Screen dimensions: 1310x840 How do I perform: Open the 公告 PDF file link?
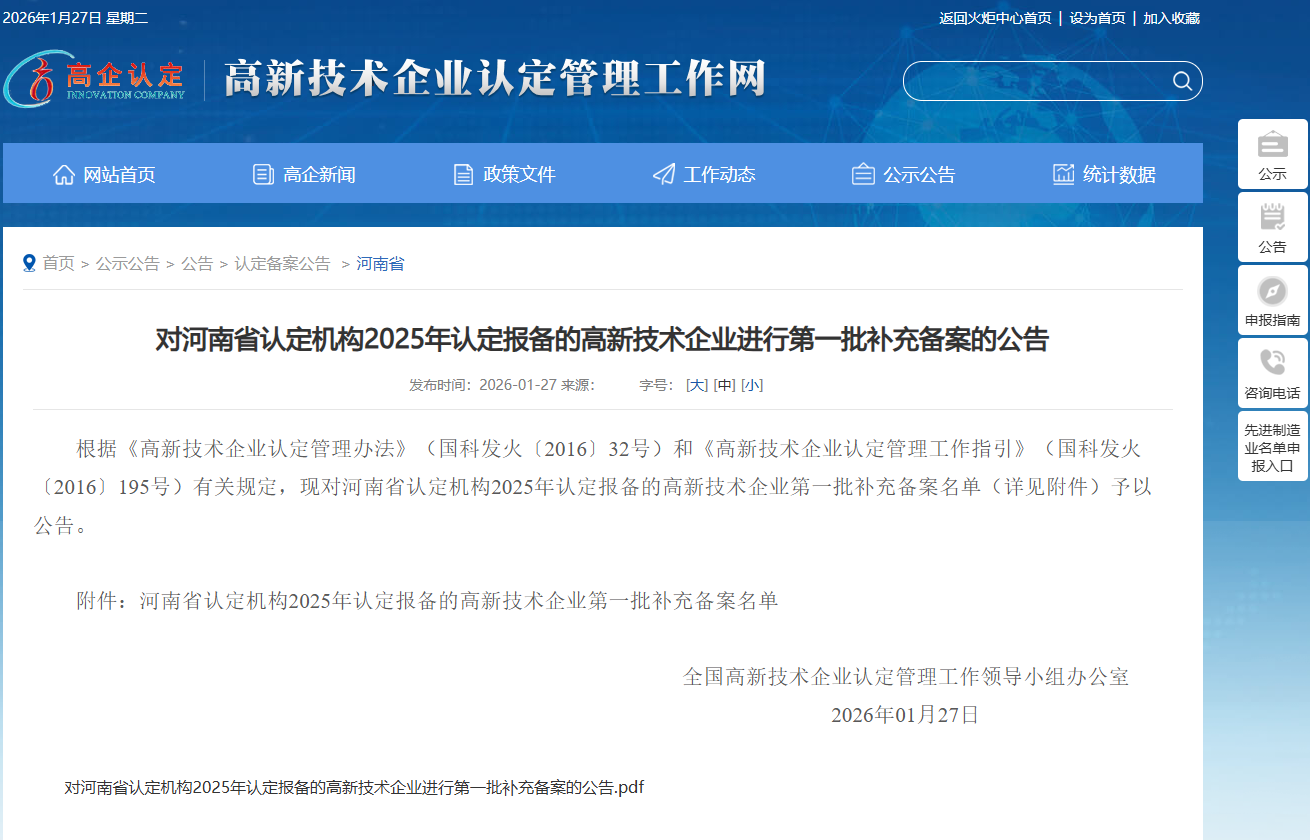point(352,787)
